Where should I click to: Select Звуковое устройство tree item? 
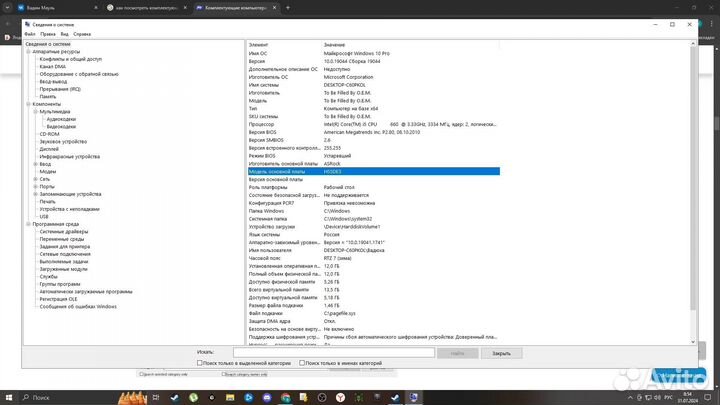coord(63,141)
